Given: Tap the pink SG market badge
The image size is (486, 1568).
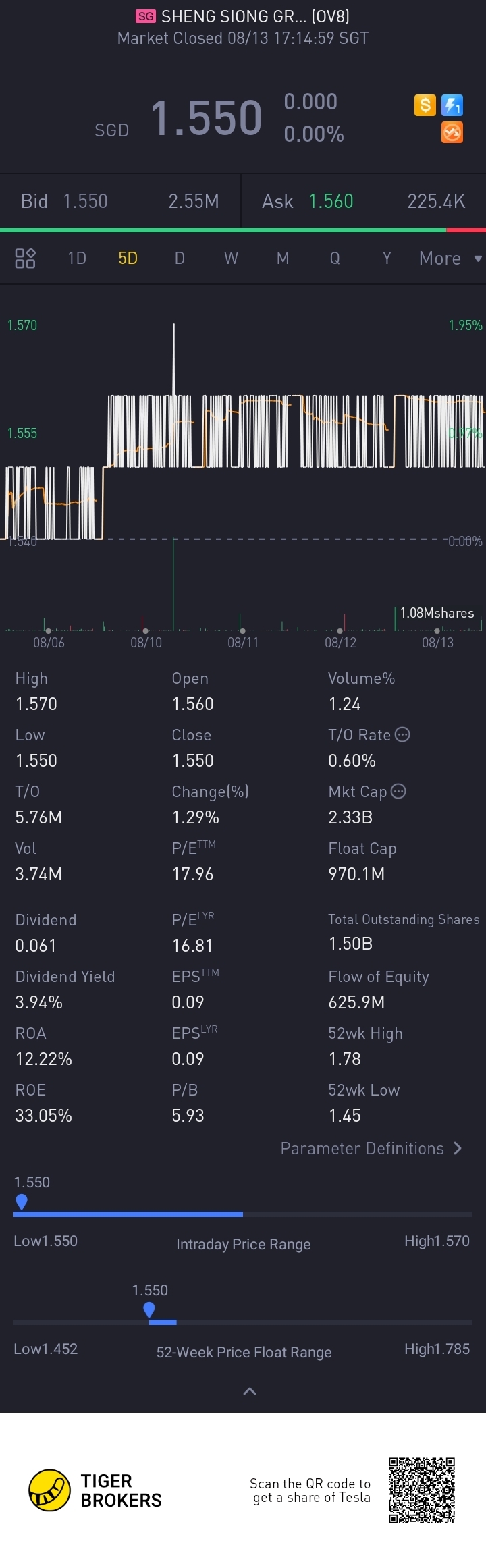Looking at the screenshot, I should [x=146, y=16].
